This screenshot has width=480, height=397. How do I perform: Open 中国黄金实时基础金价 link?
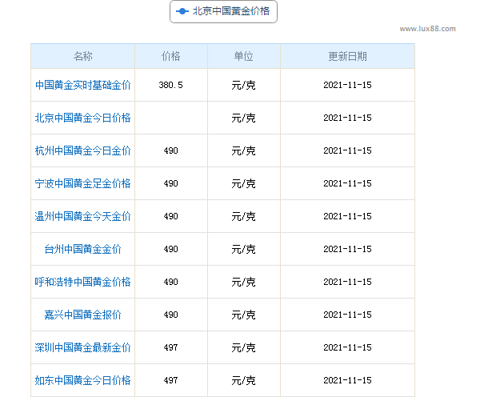83,85
